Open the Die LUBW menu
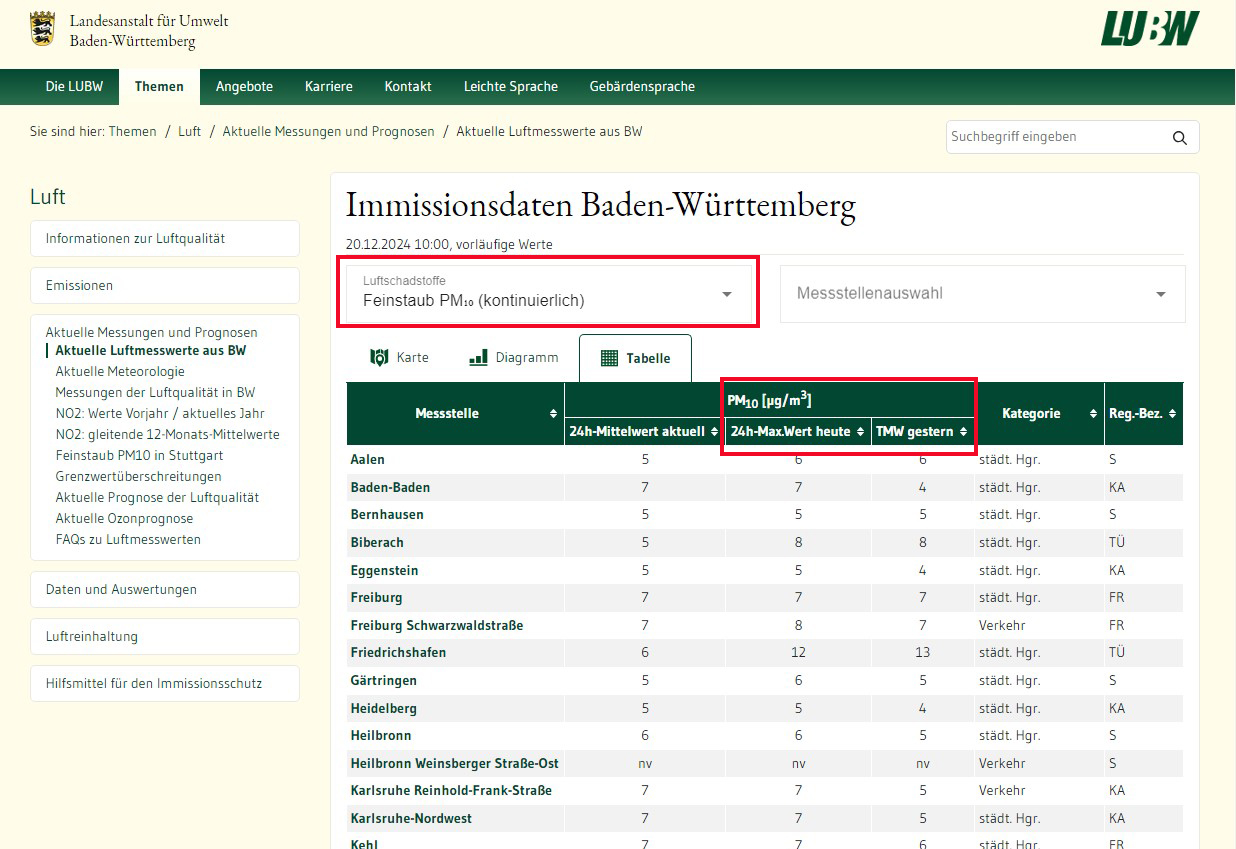Image resolution: width=1236 pixels, height=849 pixels. coord(74,86)
